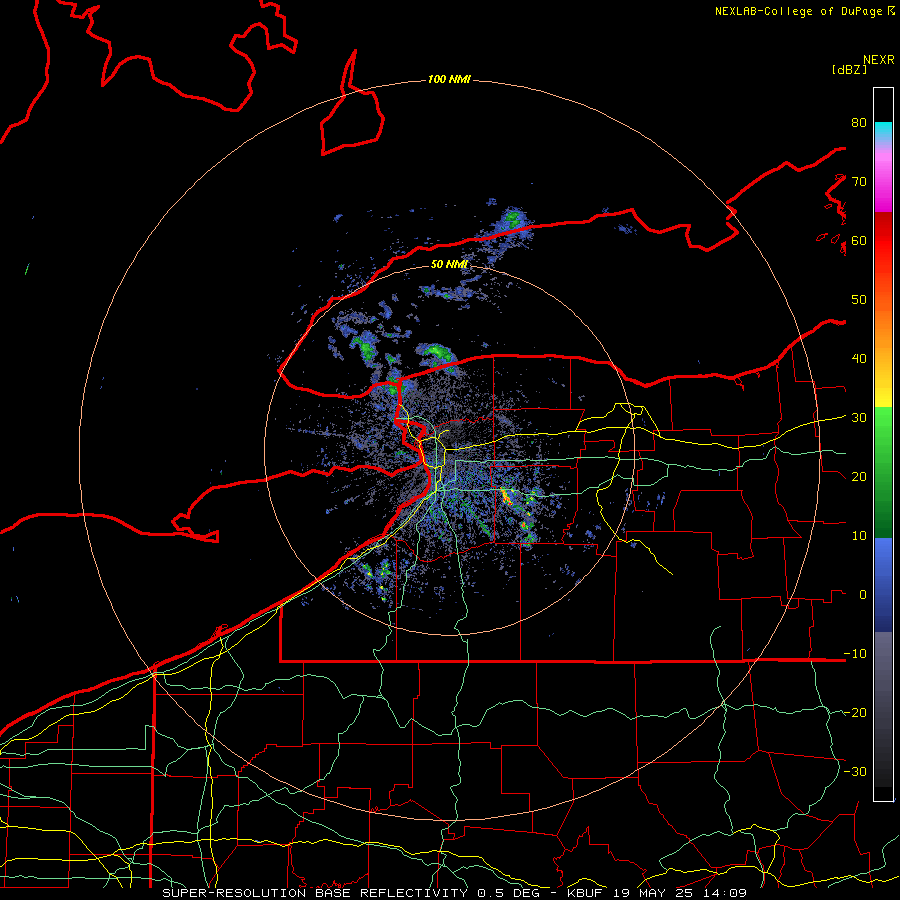The width and height of the screenshot is (900, 900).
Task: Click the 80 value on dBZ scale
Action: pyautogui.click(x=859, y=122)
